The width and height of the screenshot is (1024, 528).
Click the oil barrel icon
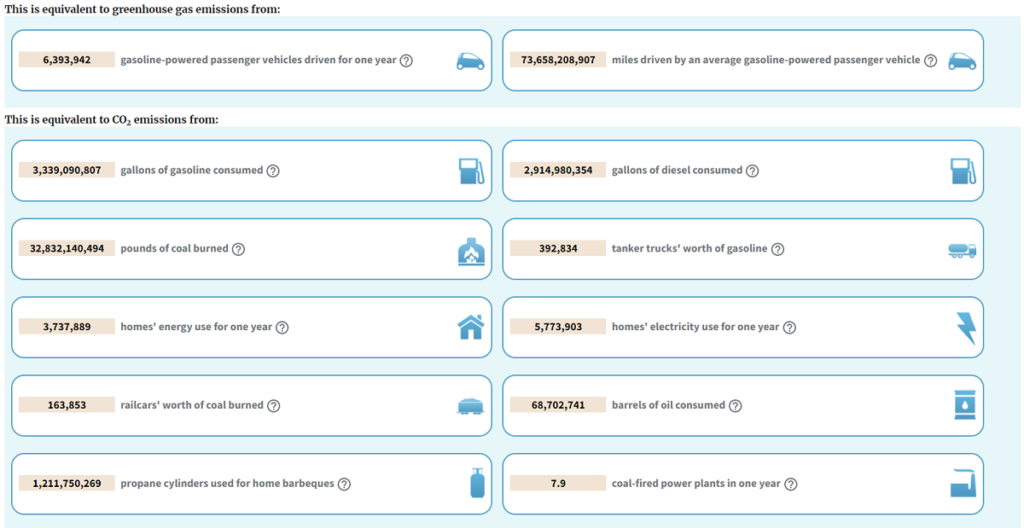tap(964, 405)
